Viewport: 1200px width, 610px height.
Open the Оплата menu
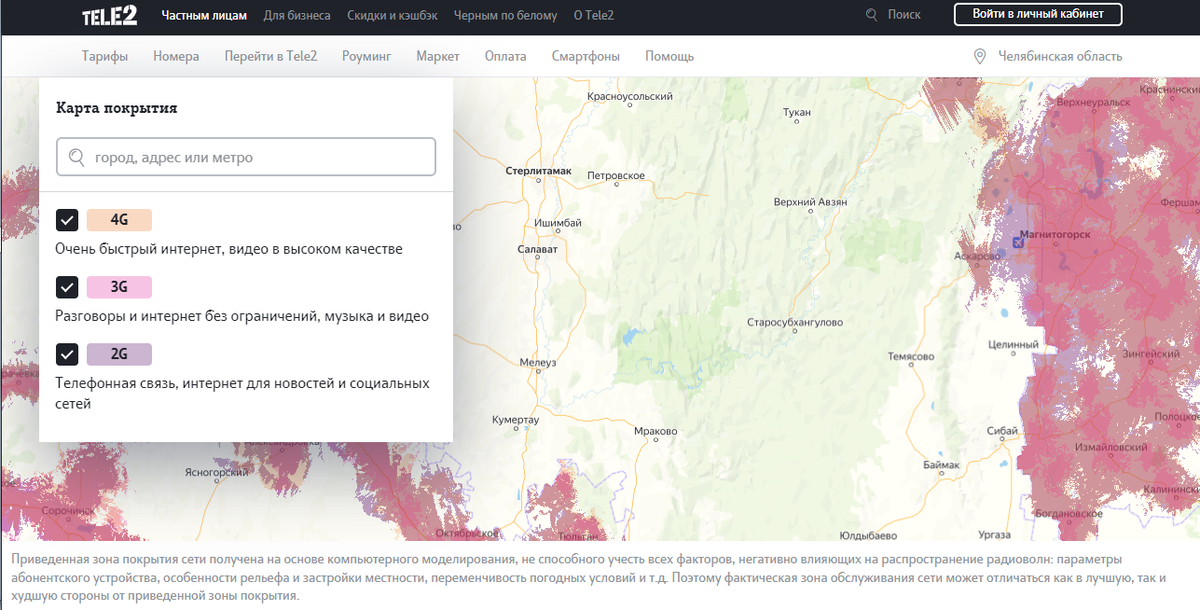click(506, 56)
